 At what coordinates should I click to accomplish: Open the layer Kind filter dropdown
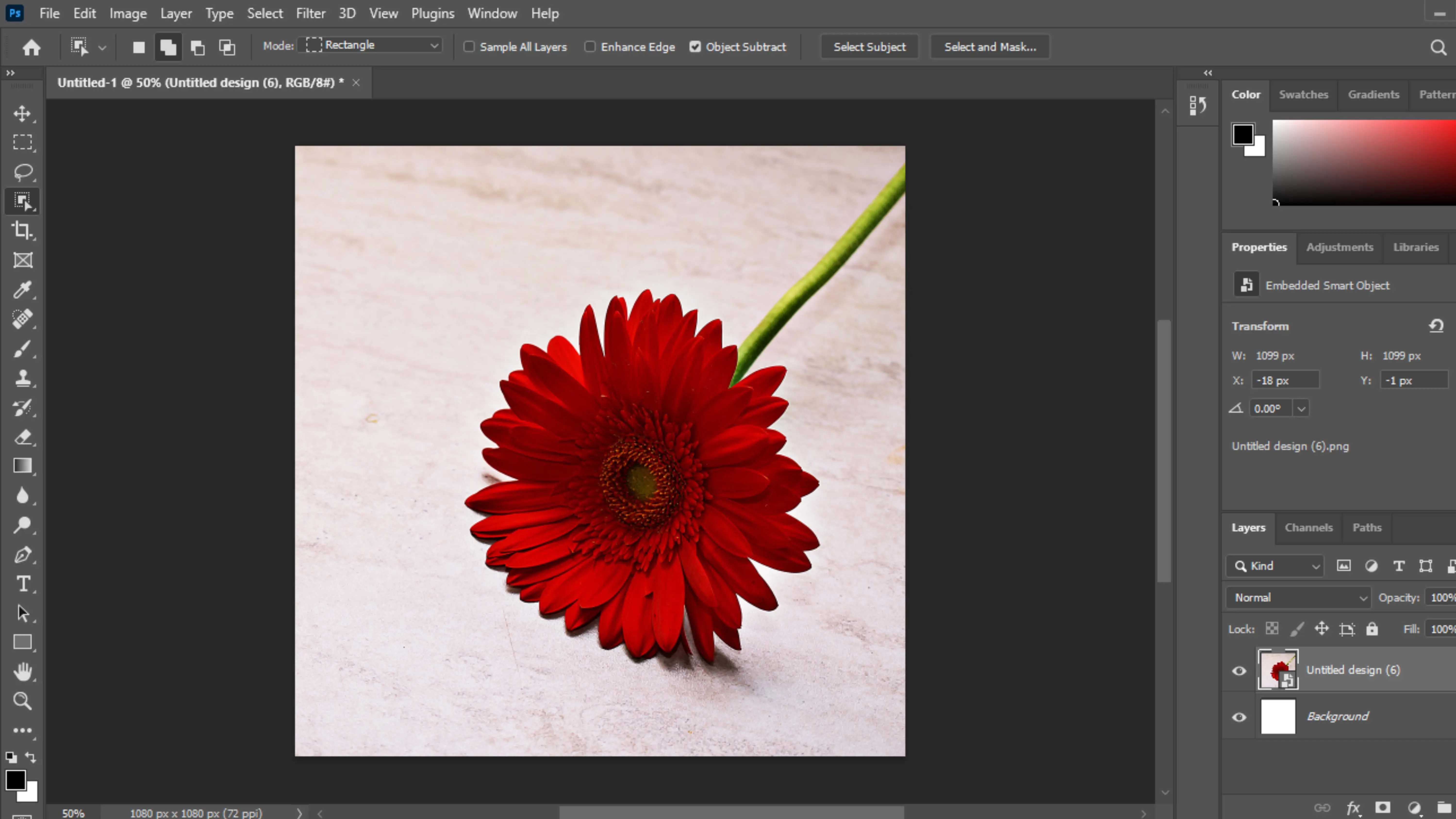tap(1275, 566)
